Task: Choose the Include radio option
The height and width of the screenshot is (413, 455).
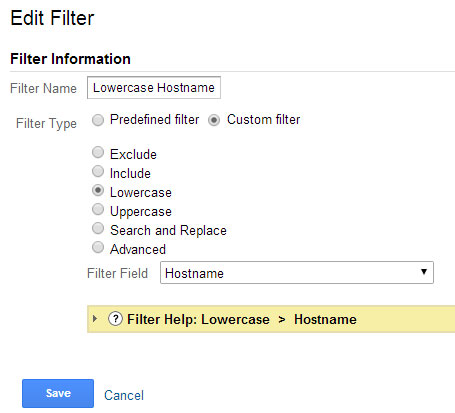Action: 98,171
